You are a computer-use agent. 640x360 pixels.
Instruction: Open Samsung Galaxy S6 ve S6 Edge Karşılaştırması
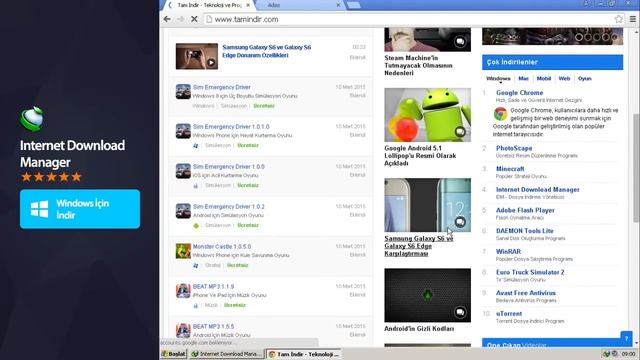coord(419,246)
